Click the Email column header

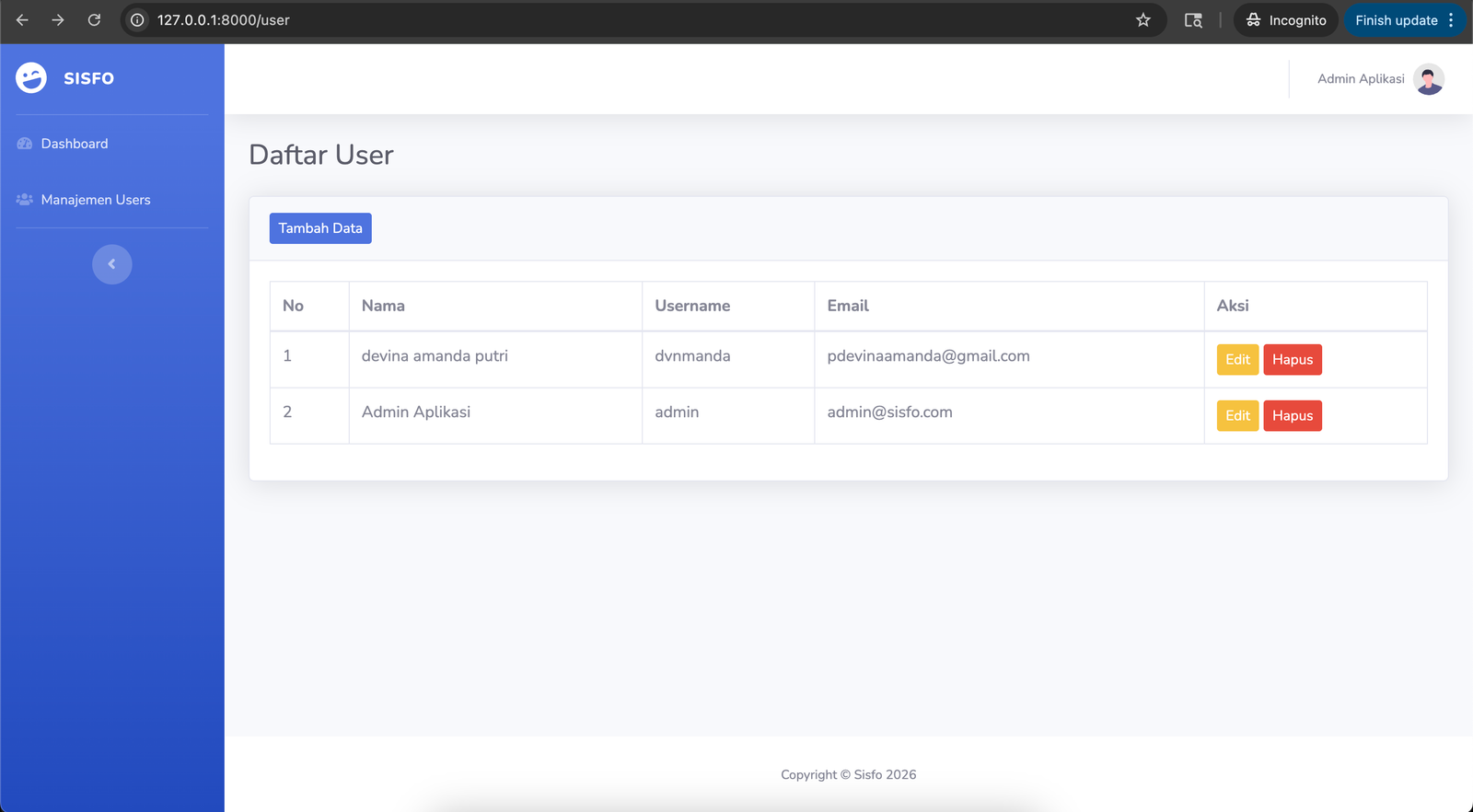point(1009,306)
